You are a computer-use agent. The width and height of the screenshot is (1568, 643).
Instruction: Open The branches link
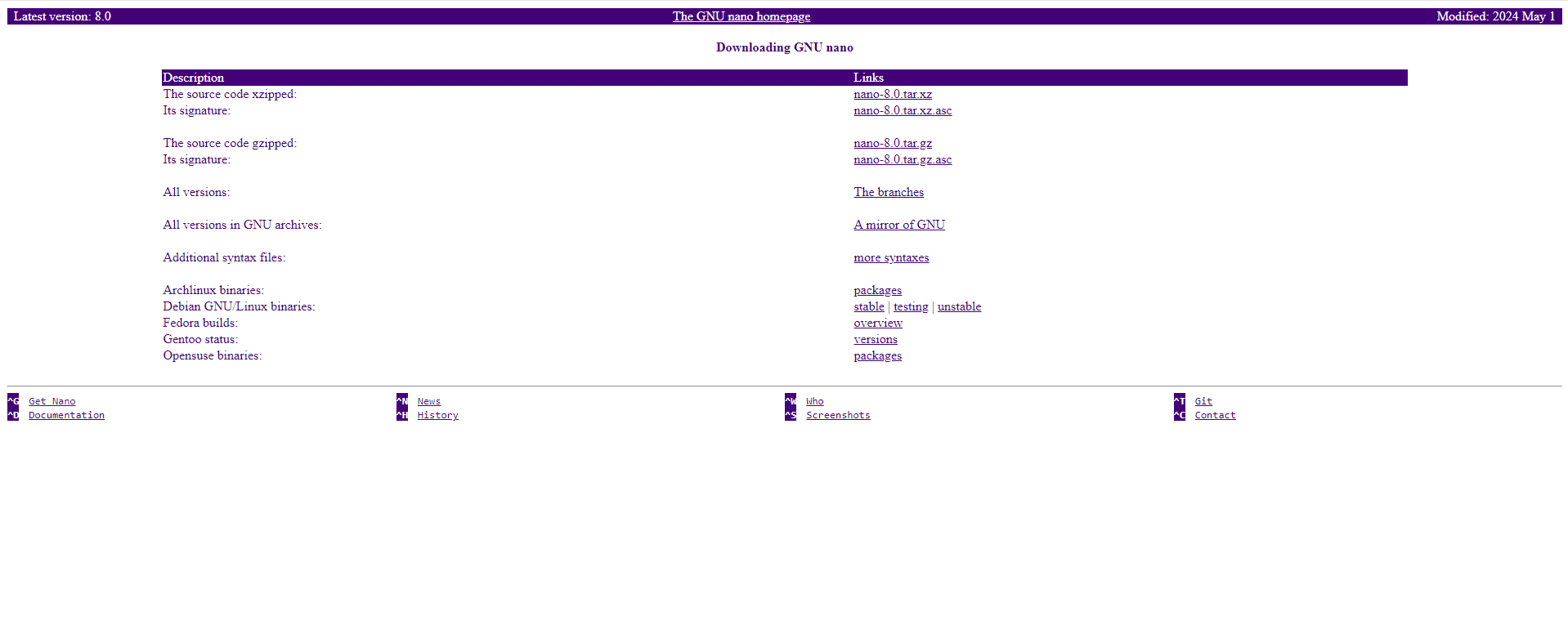[889, 192]
